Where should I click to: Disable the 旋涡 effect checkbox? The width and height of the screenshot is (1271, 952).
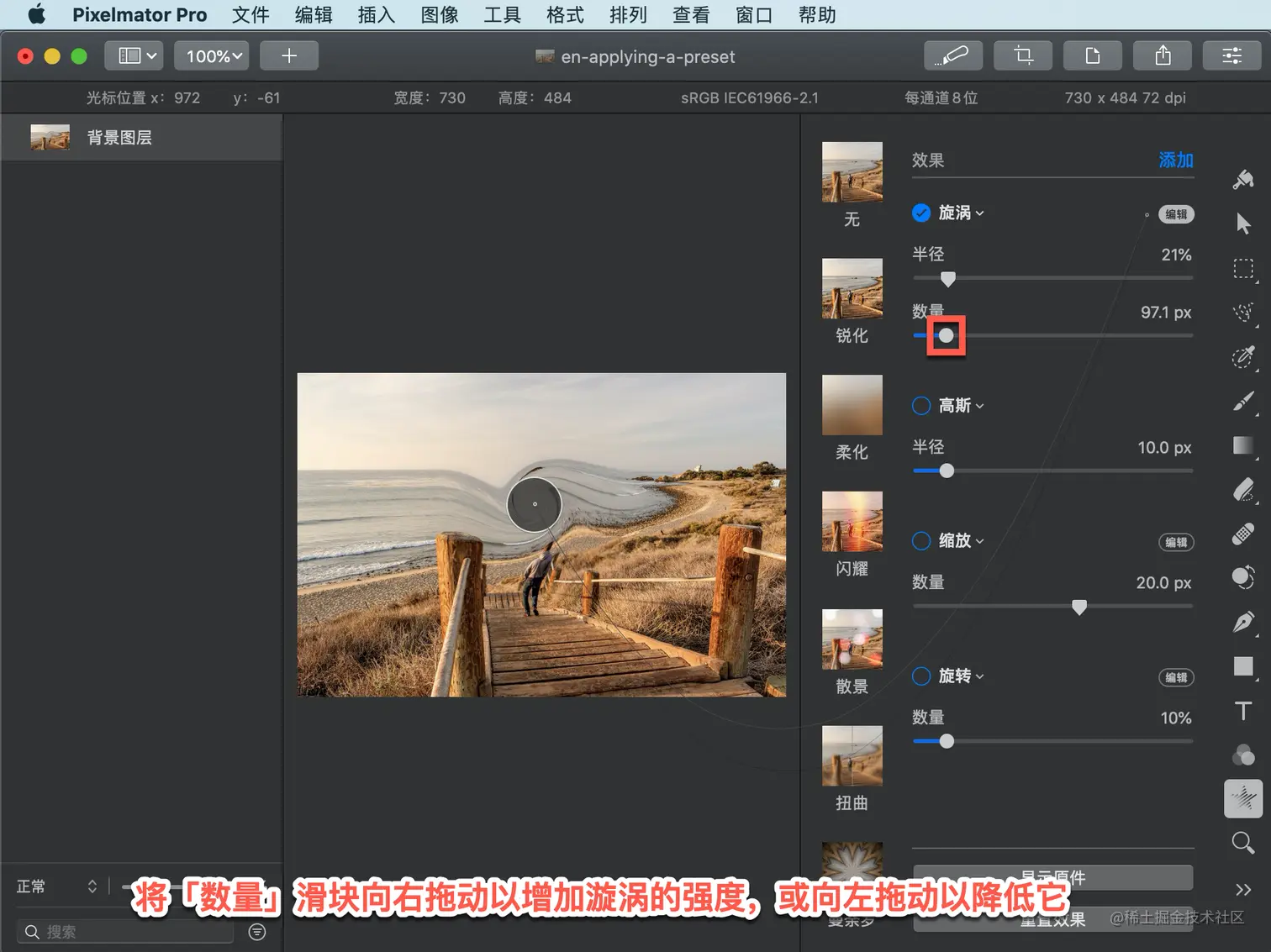(921, 213)
